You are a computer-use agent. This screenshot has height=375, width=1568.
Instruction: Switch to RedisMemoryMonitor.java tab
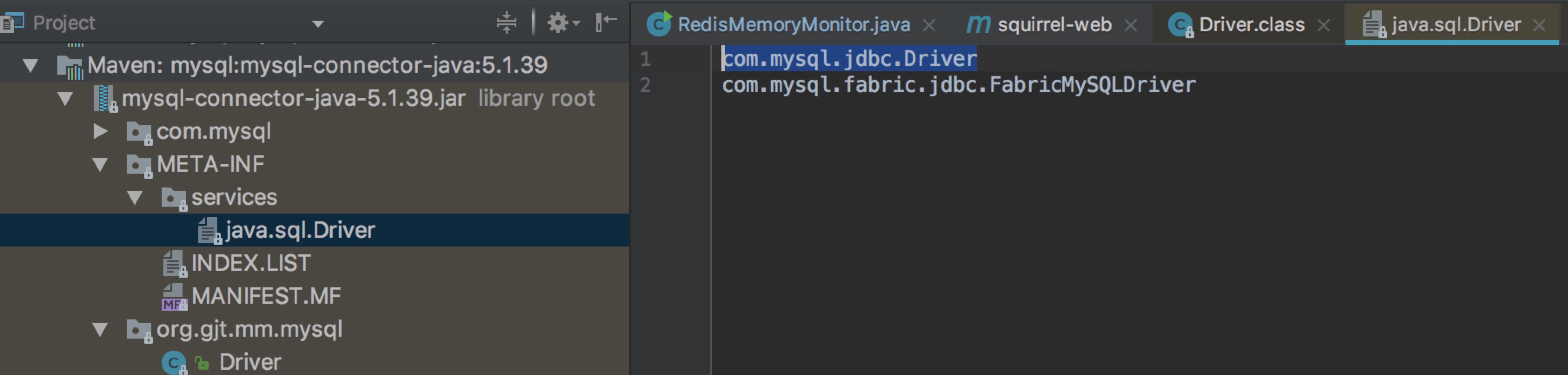tap(794, 25)
